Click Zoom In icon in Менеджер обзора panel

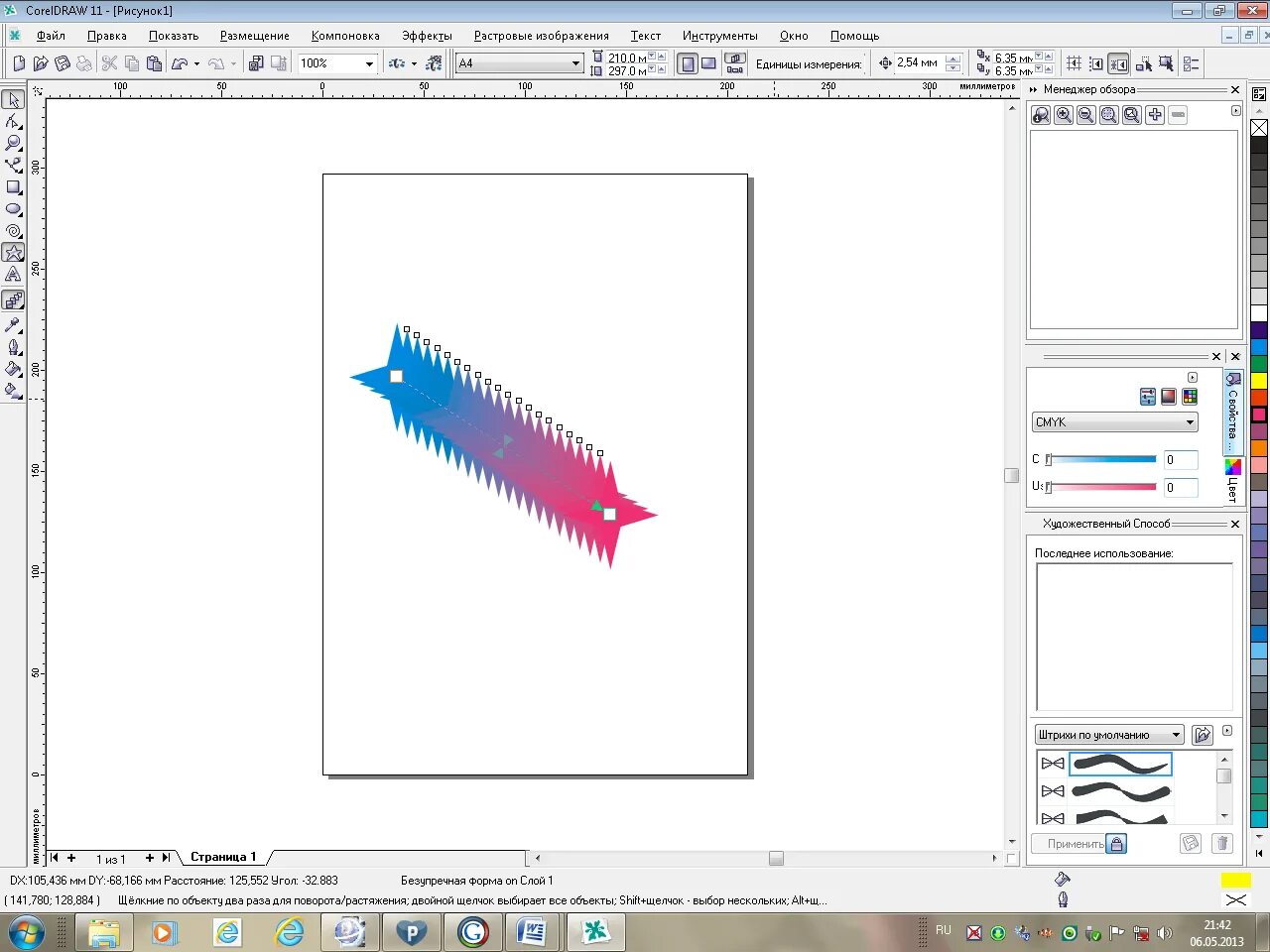click(1064, 115)
